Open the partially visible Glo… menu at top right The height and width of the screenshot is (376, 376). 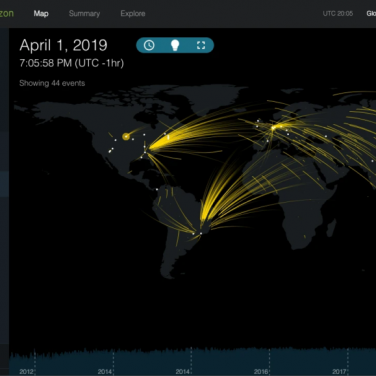point(371,14)
